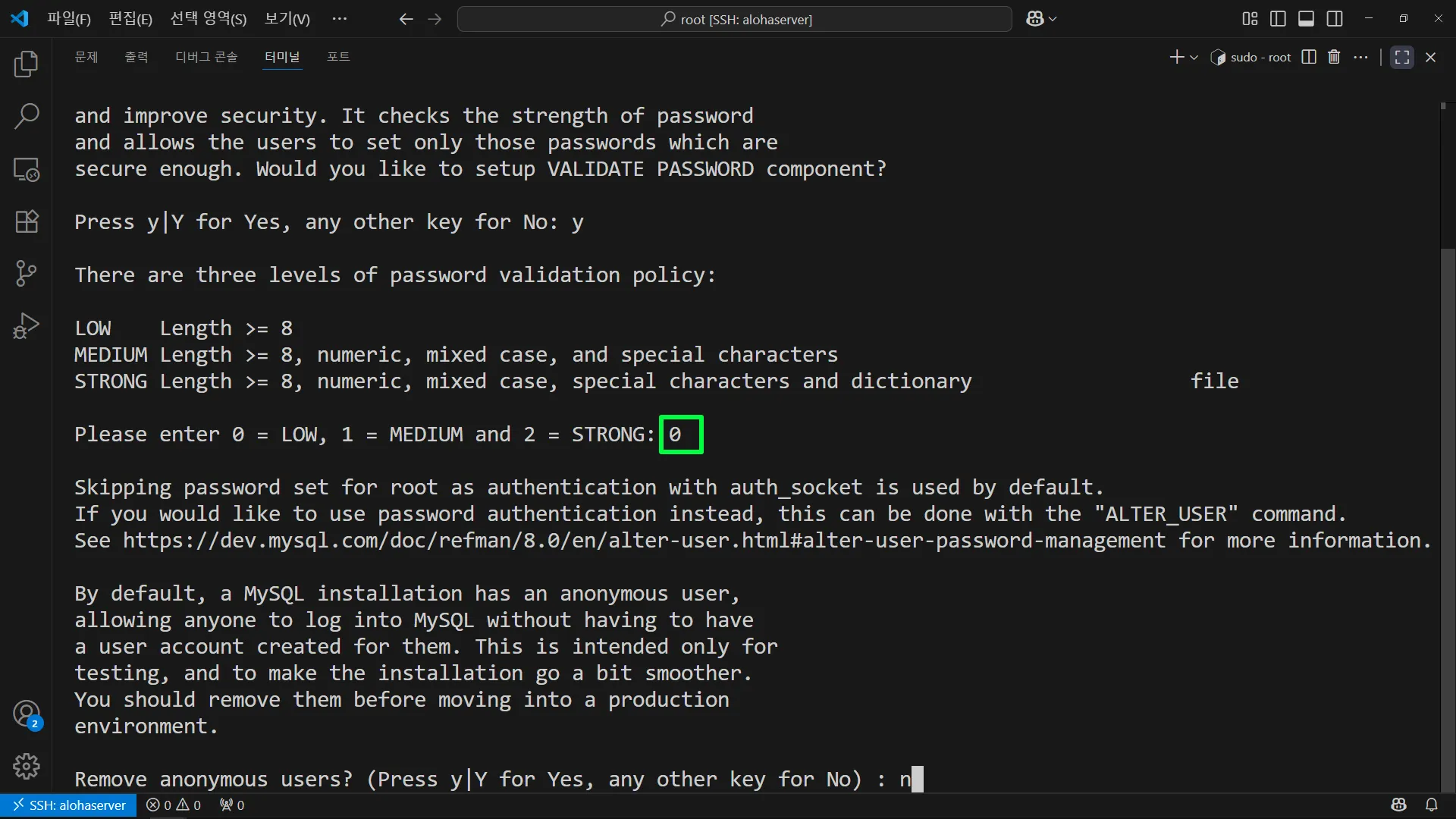Toggle the bottom panel layout button

[1307, 19]
